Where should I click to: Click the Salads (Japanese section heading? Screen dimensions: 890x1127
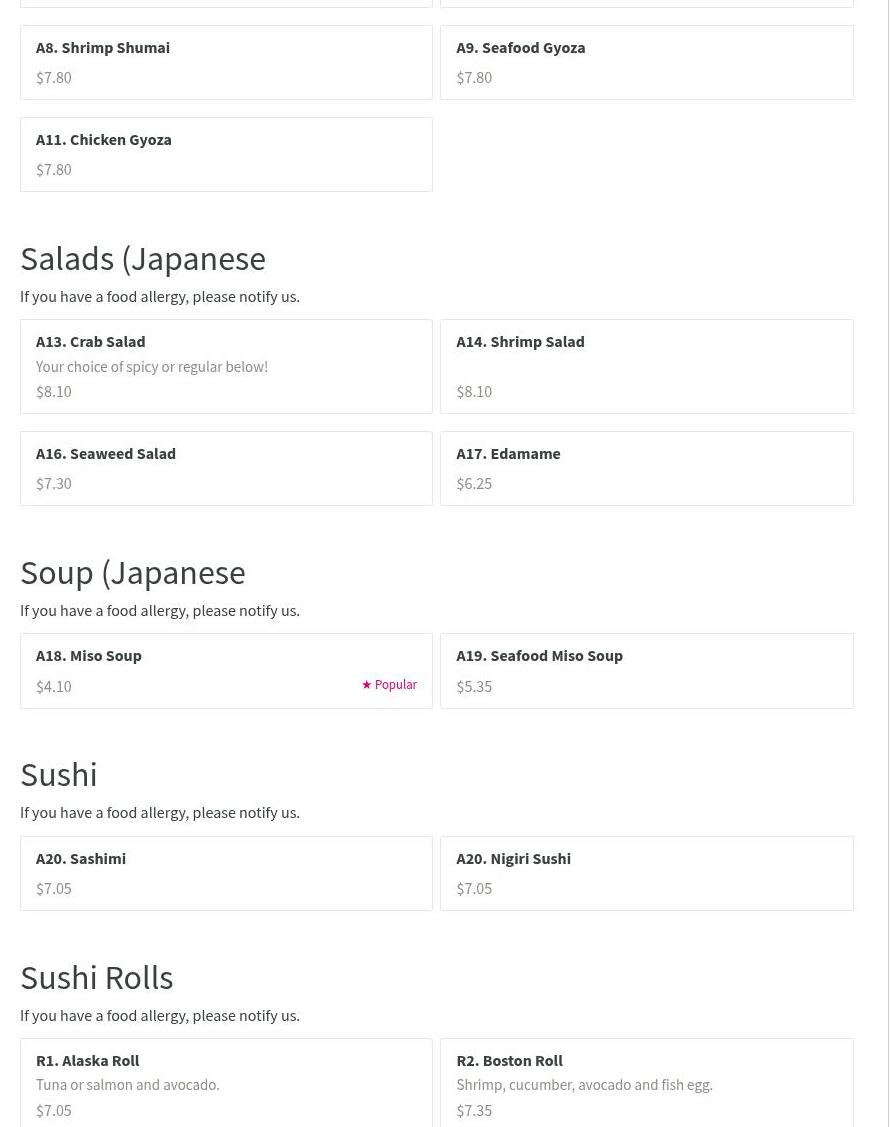click(x=143, y=258)
